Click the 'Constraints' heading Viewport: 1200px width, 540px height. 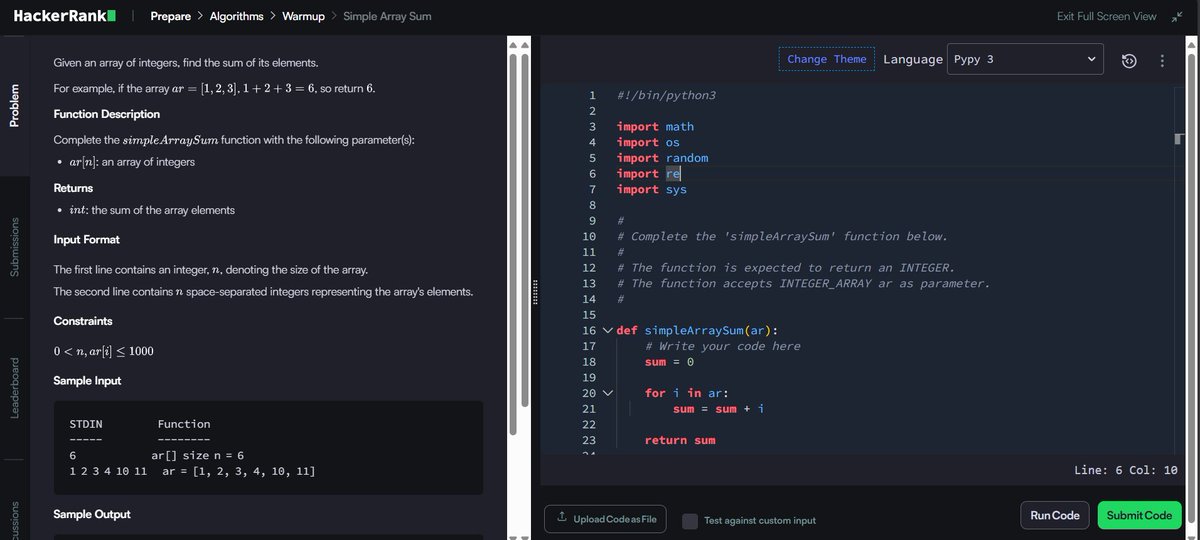pyautogui.click(x=83, y=321)
